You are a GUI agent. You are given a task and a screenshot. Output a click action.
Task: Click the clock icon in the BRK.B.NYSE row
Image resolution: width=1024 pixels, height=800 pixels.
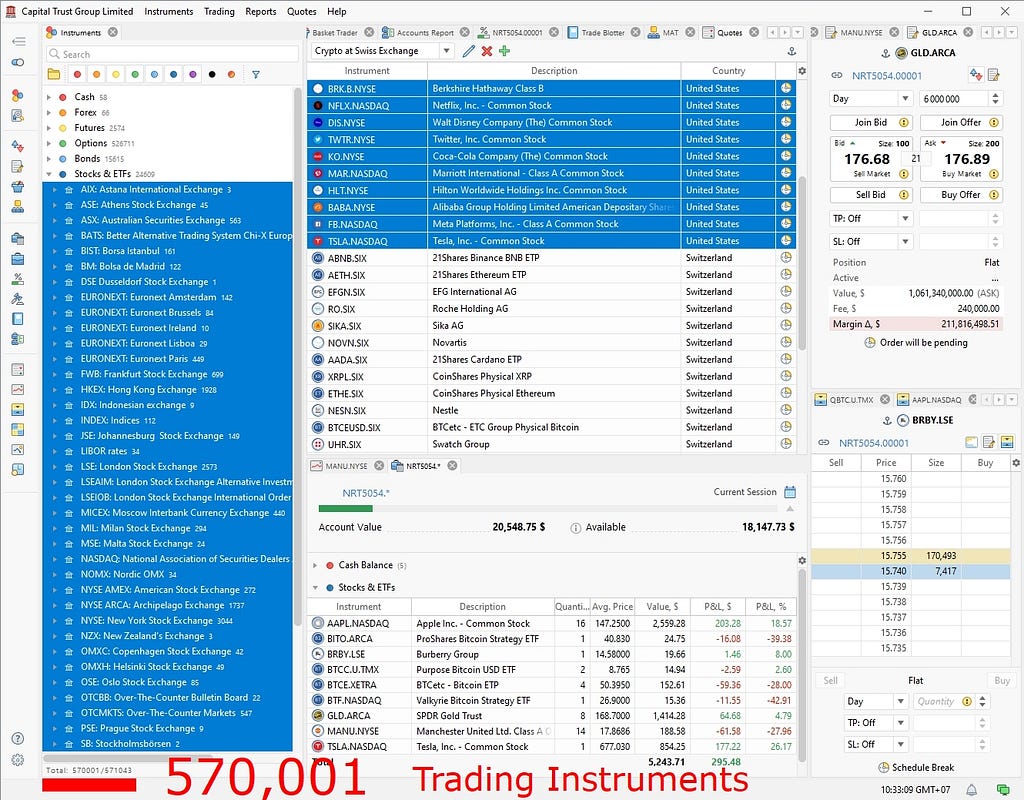[786, 88]
